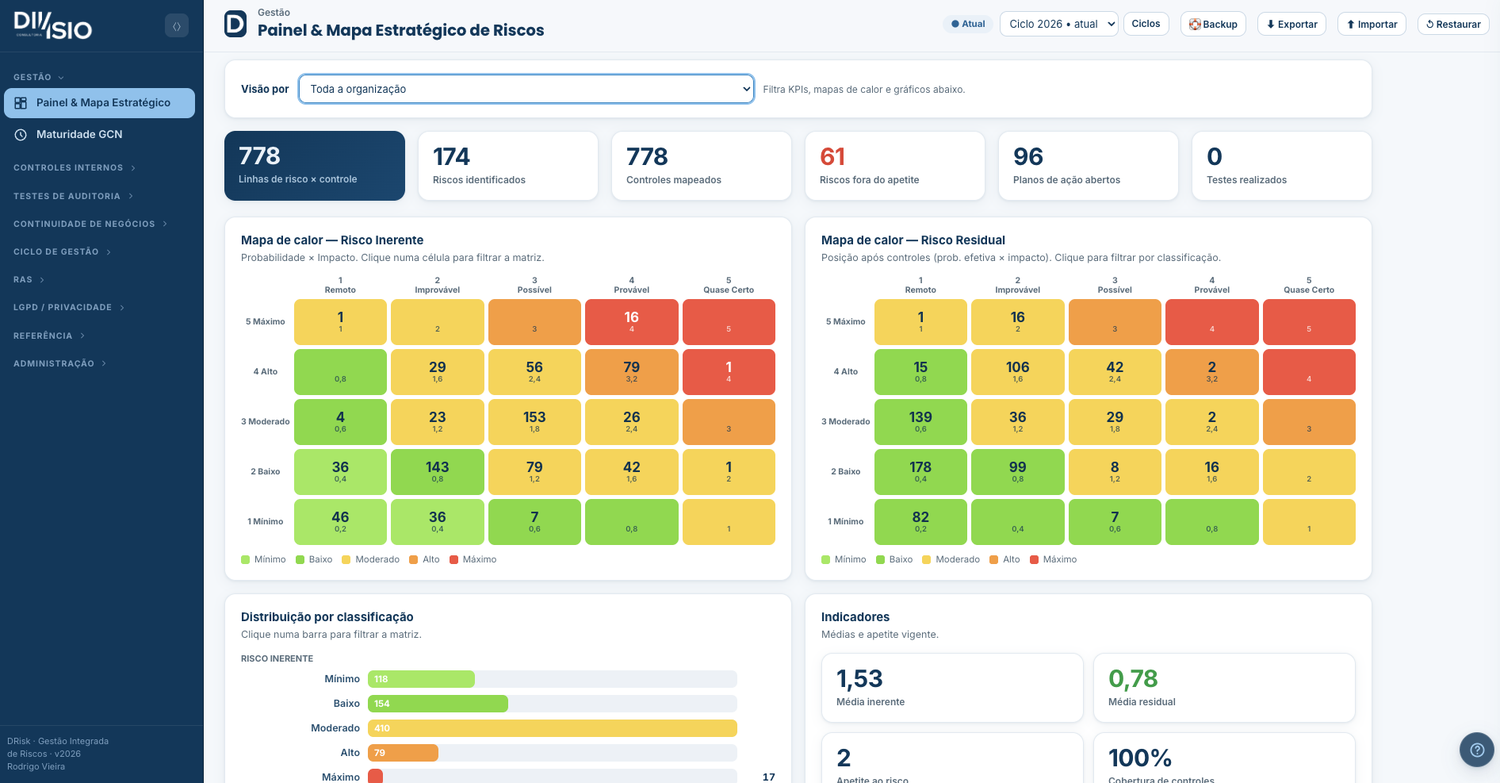
Task: Select the 174 Riscos identificados card
Action: click(x=508, y=166)
